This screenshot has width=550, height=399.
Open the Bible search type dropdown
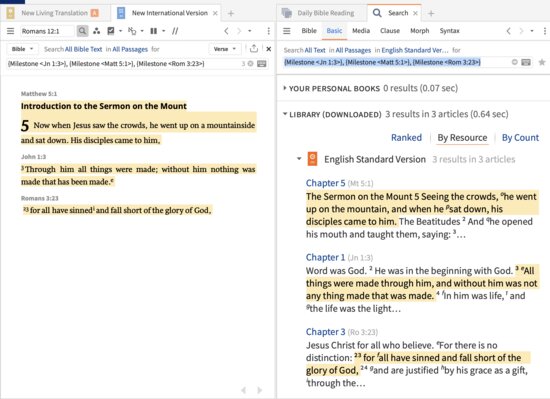[x=22, y=49]
